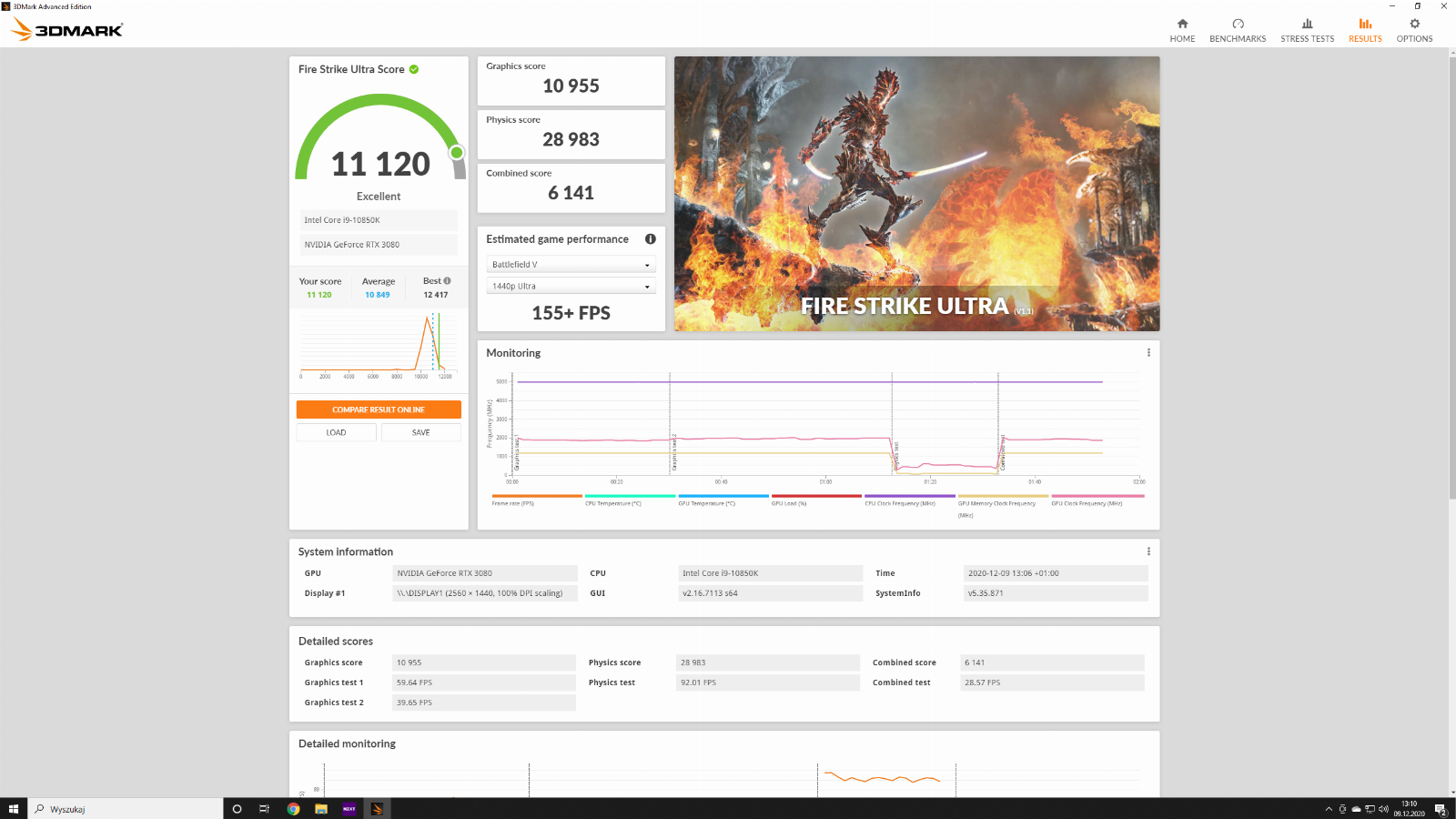Show hidden system tray icons
1456x819 pixels.
[1329, 809]
